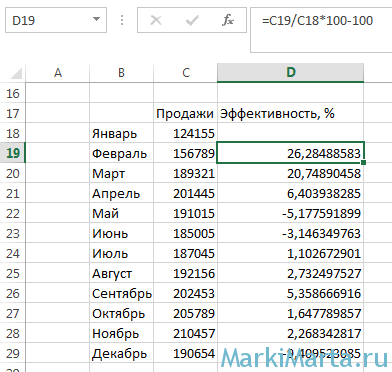Click the sales value 190654
392x372 pixels.
point(185,353)
